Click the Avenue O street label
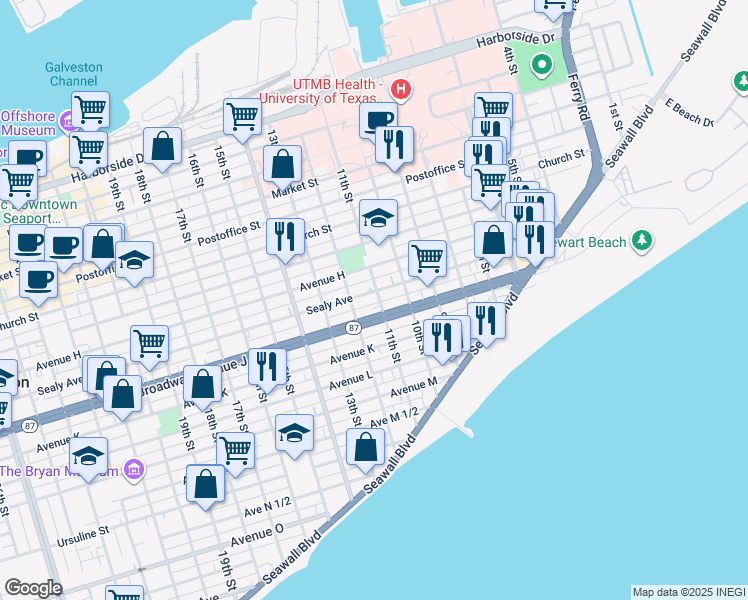 tap(257, 535)
